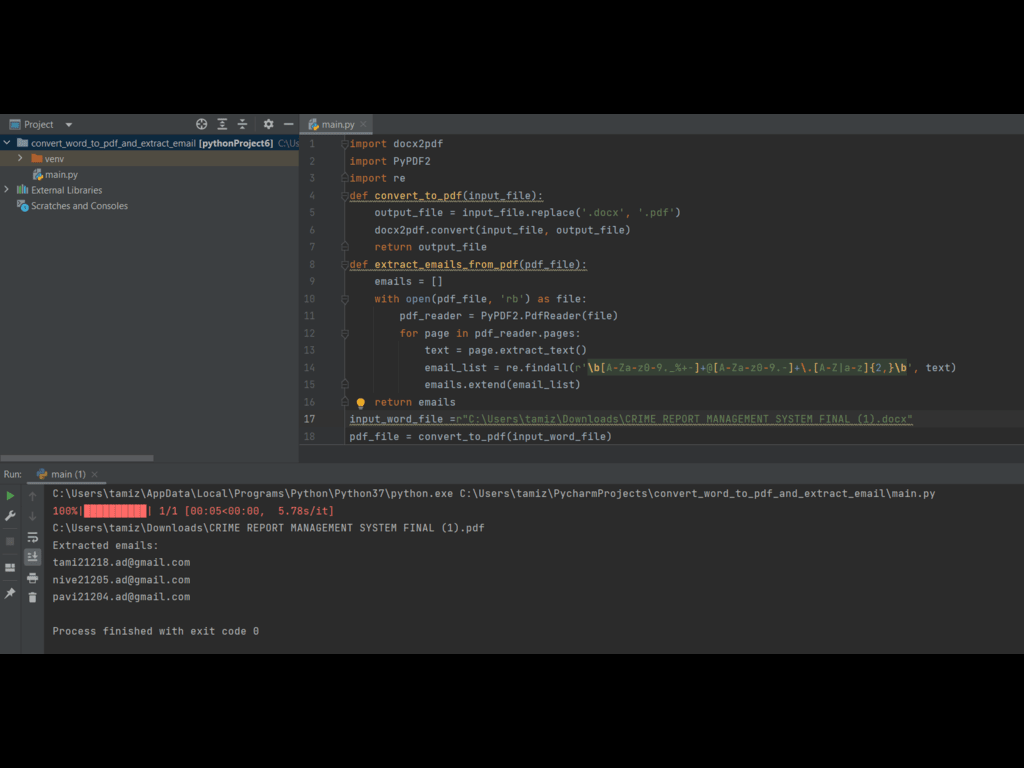Fold extract_emails_from_pdf function at line 8
Viewport: 1024px width, 768px height.
(345, 264)
